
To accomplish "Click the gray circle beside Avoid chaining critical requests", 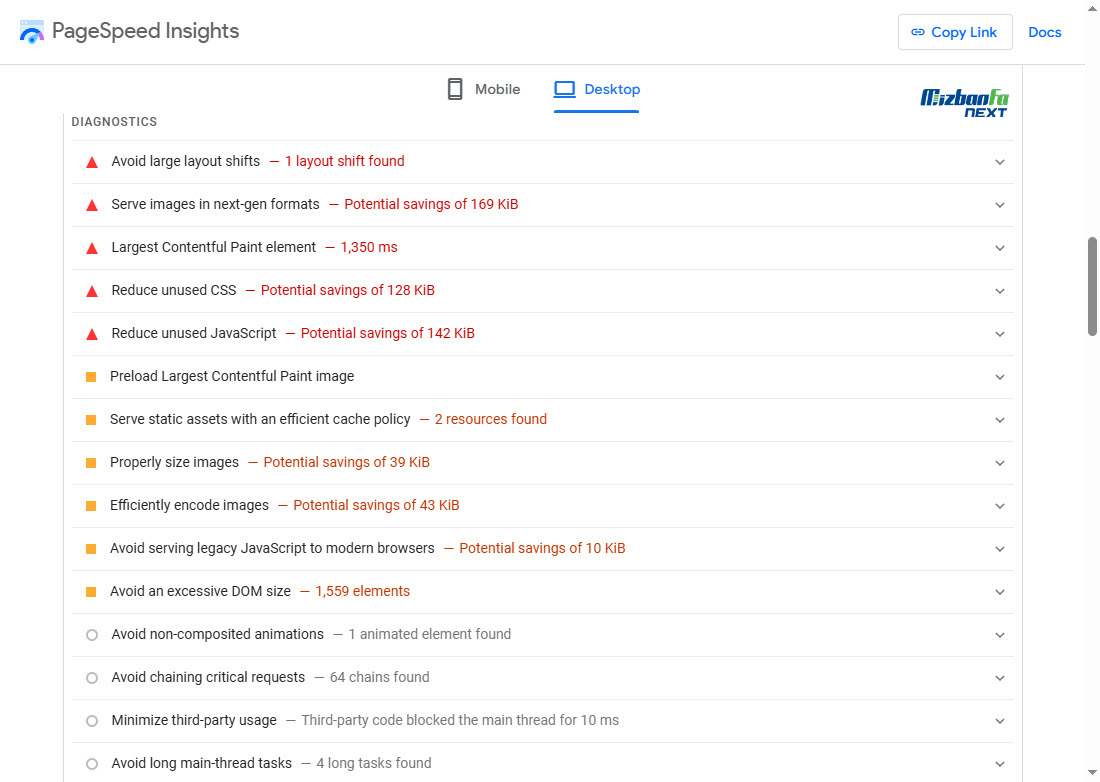I will [92, 678].
